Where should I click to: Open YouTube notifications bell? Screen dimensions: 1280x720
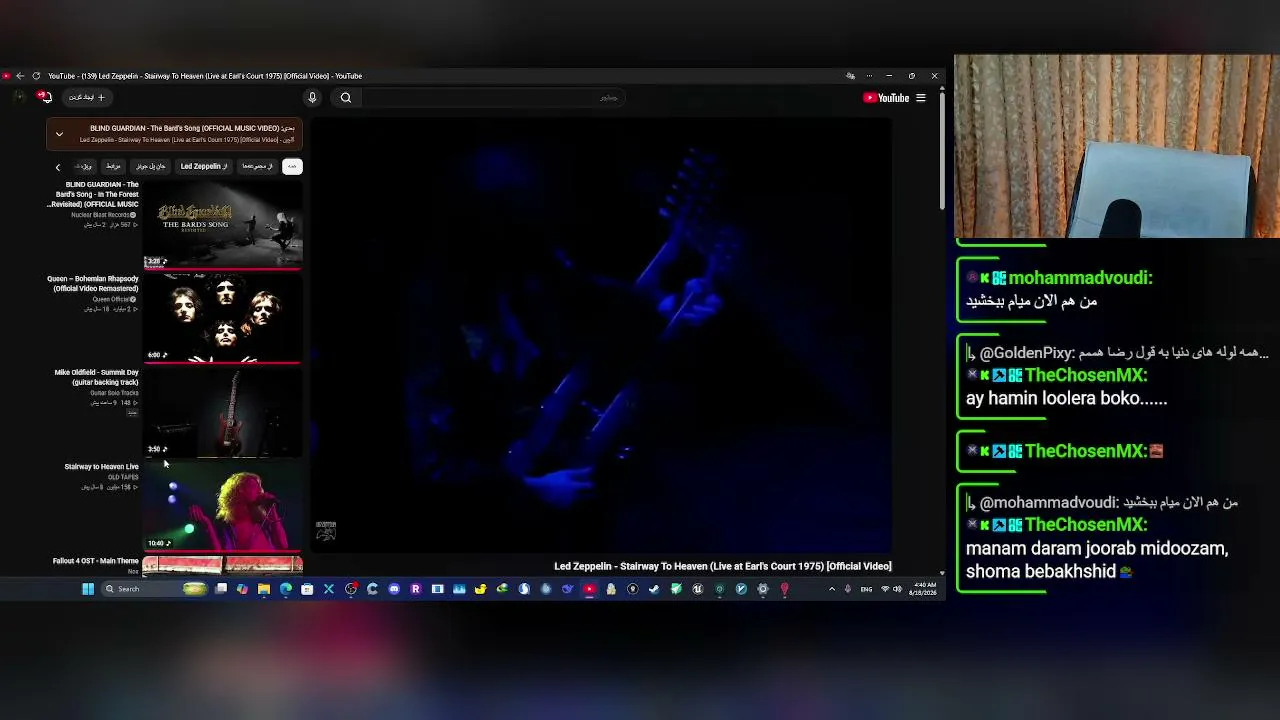pos(45,97)
